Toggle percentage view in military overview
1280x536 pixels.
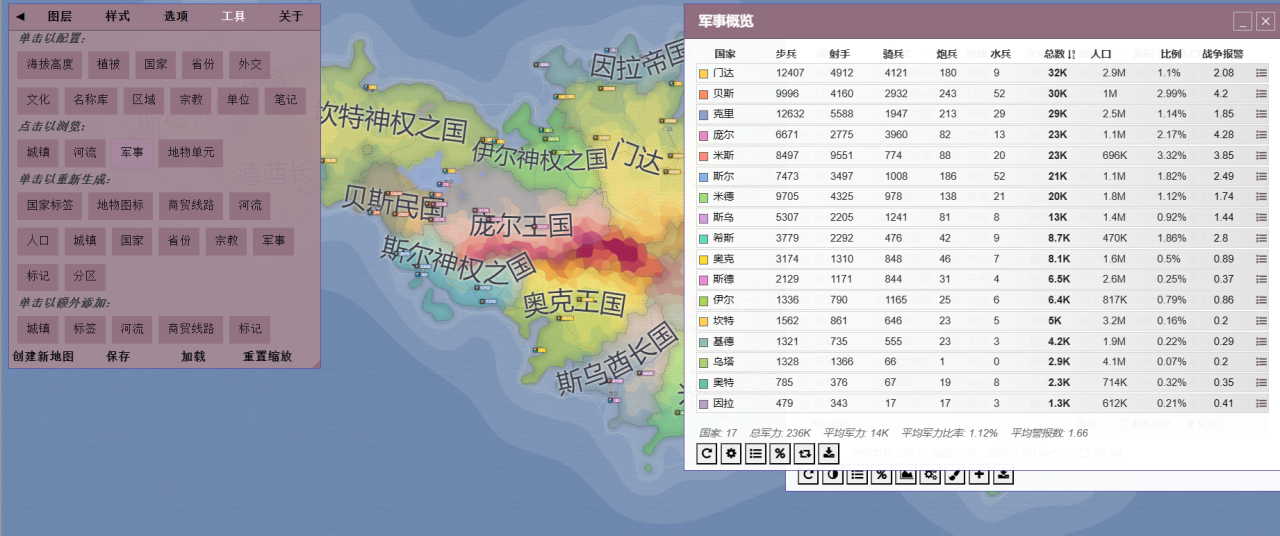[780, 454]
